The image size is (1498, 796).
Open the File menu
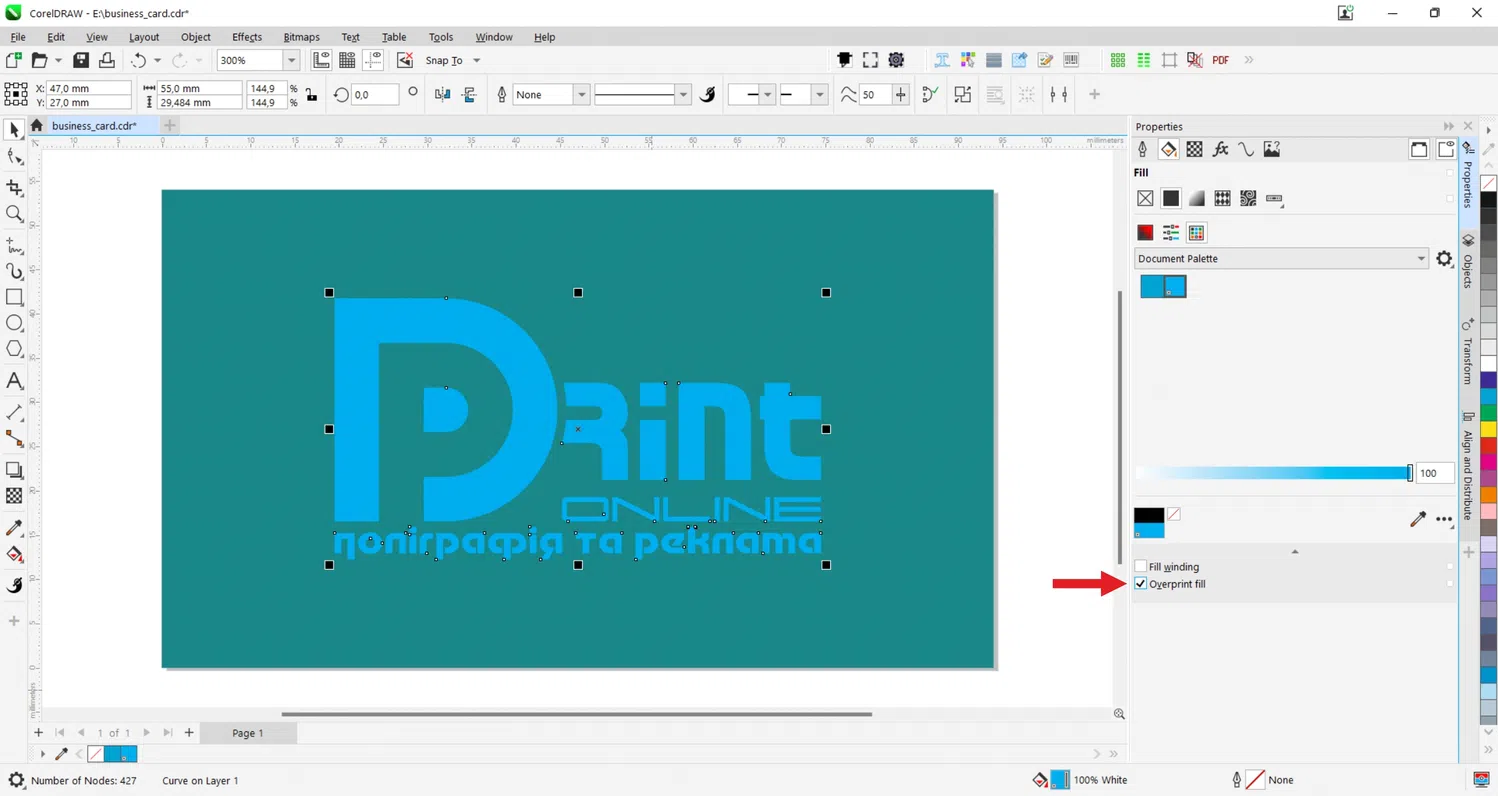coord(18,37)
